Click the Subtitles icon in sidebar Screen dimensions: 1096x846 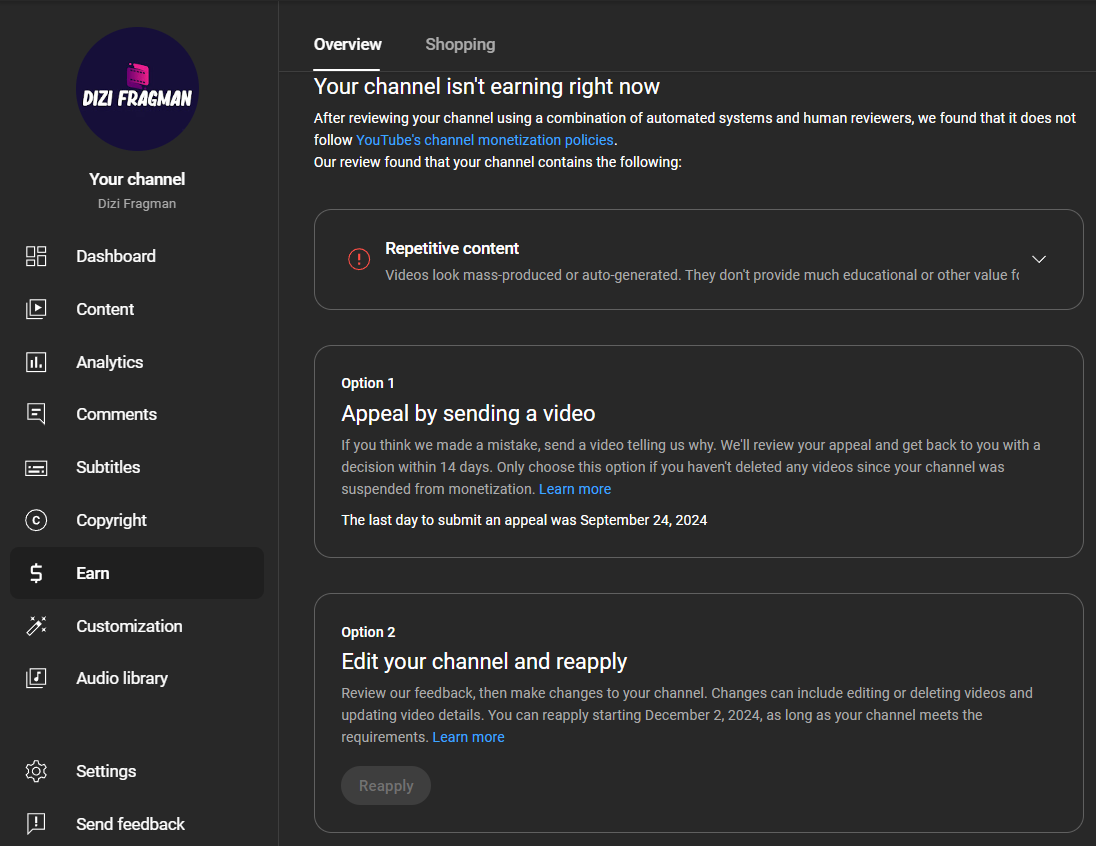[x=36, y=468]
